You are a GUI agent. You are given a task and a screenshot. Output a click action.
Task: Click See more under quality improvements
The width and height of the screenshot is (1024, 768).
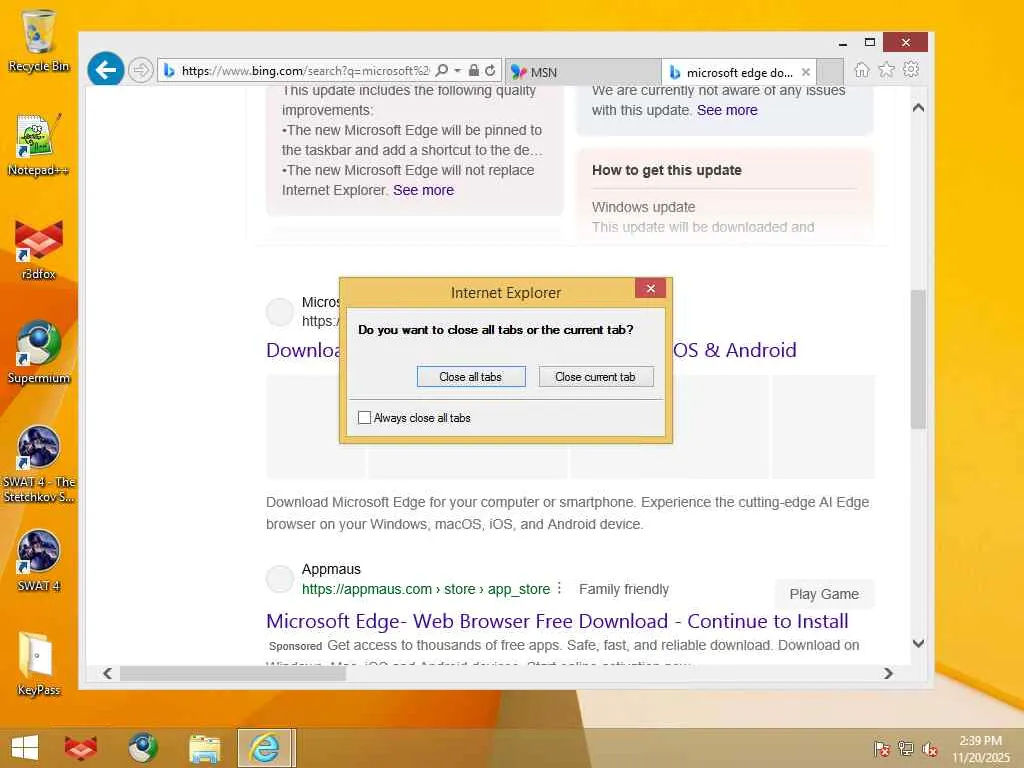click(423, 190)
